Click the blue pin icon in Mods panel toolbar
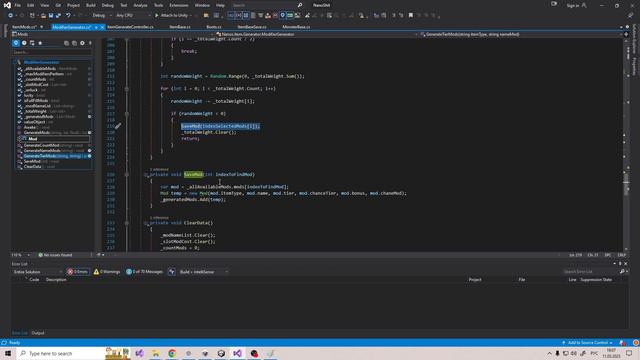Screen dimensions: 640x360 pos(16,43)
